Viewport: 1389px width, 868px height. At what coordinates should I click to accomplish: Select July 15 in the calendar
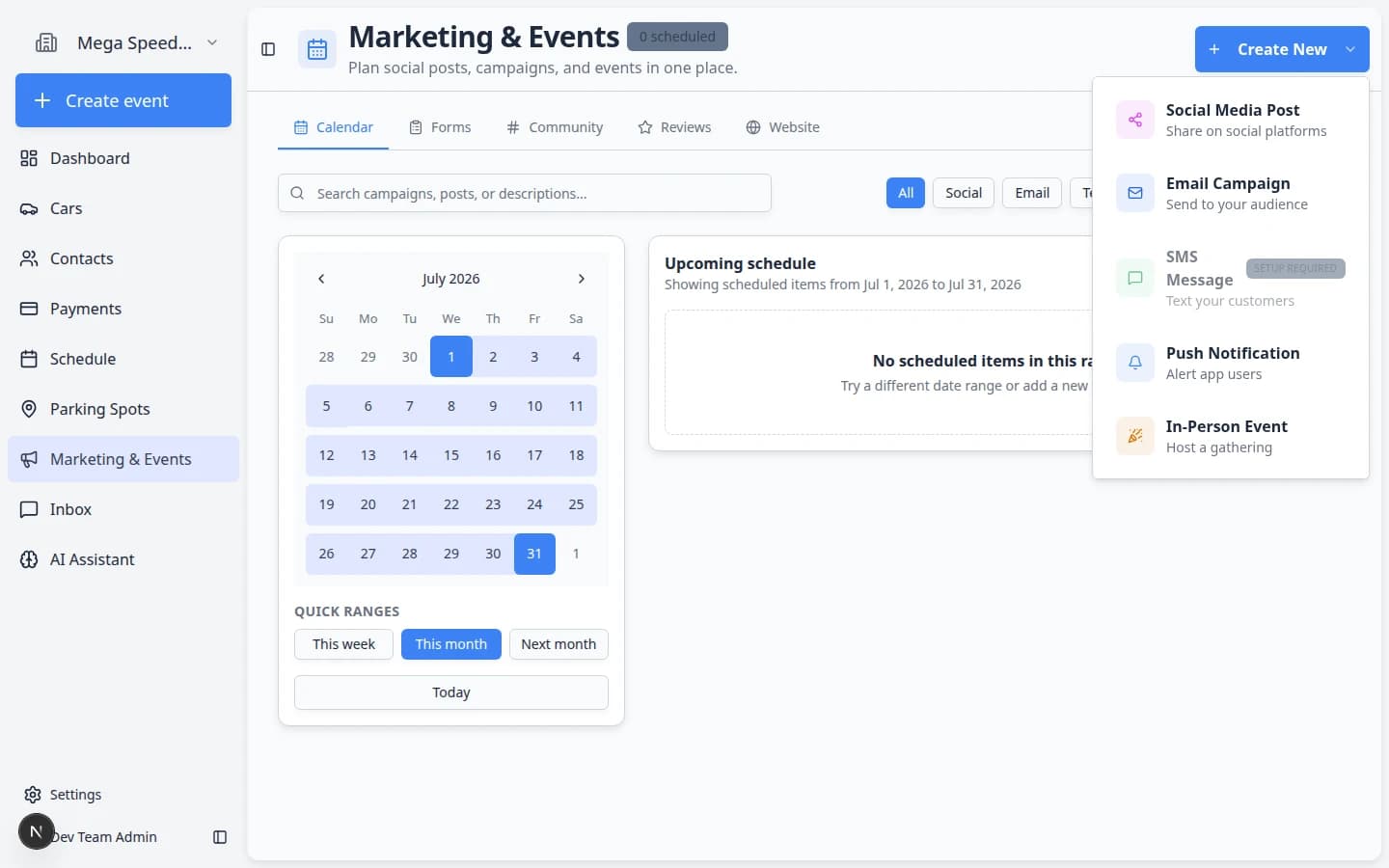point(451,455)
